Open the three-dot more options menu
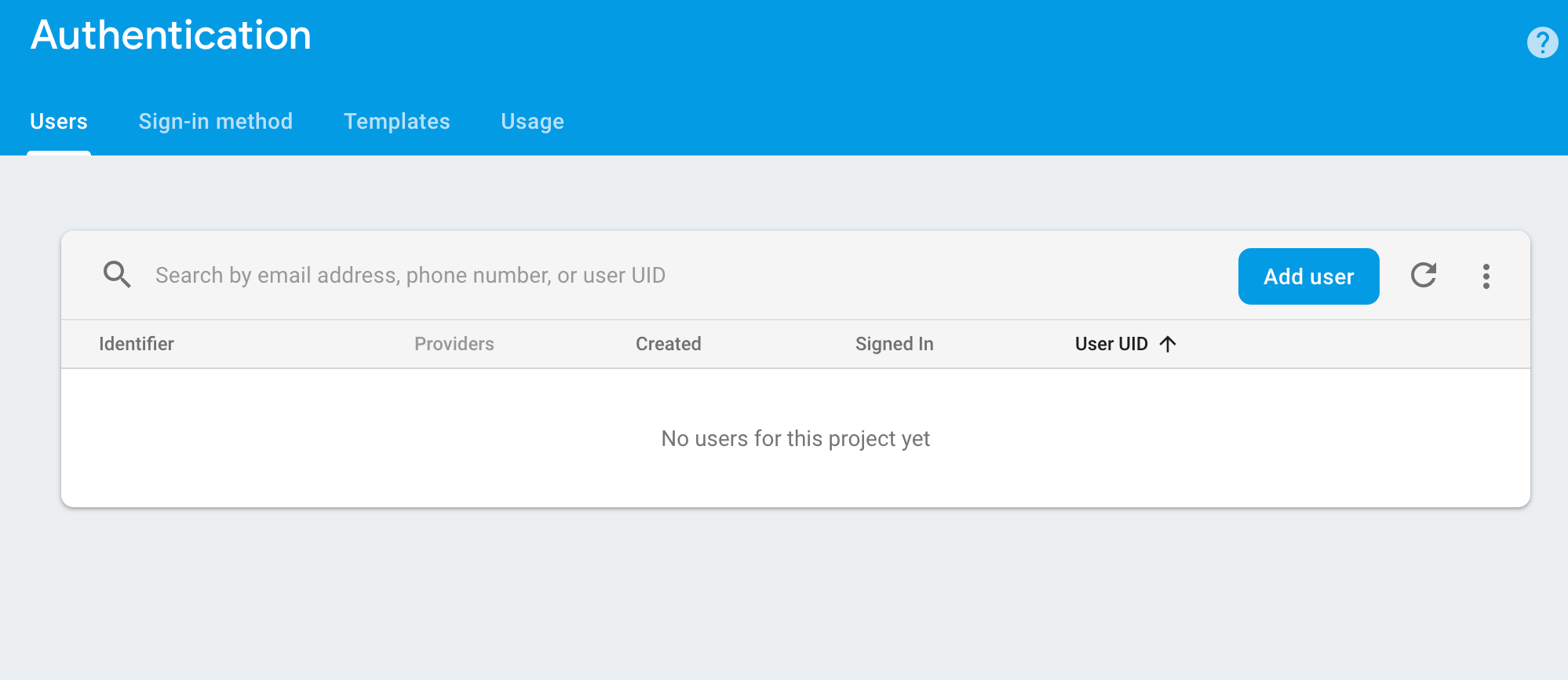The width and height of the screenshot is (1568, 680). (1486, 276)
